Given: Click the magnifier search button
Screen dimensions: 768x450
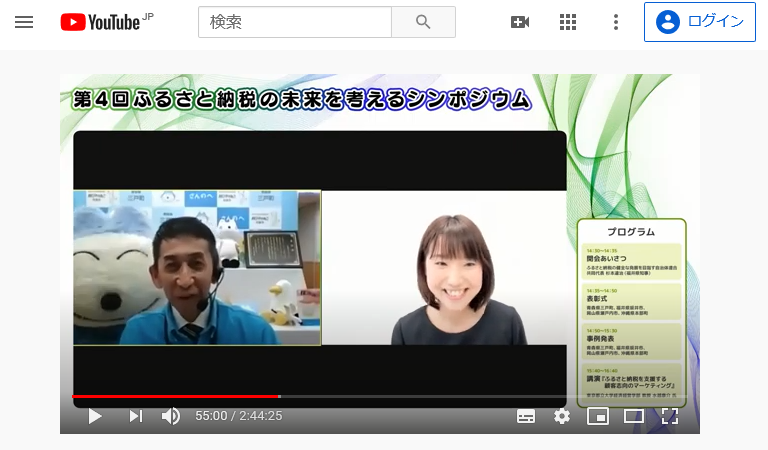Looking at the screenshot, I should [423, 22].
